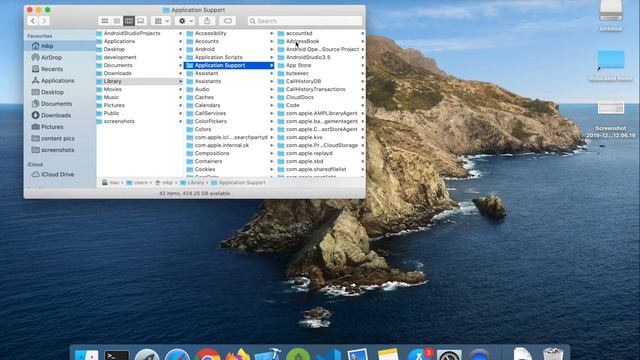Select Library folder in first column
Screen dimensions: 640x360
[140, 81]
